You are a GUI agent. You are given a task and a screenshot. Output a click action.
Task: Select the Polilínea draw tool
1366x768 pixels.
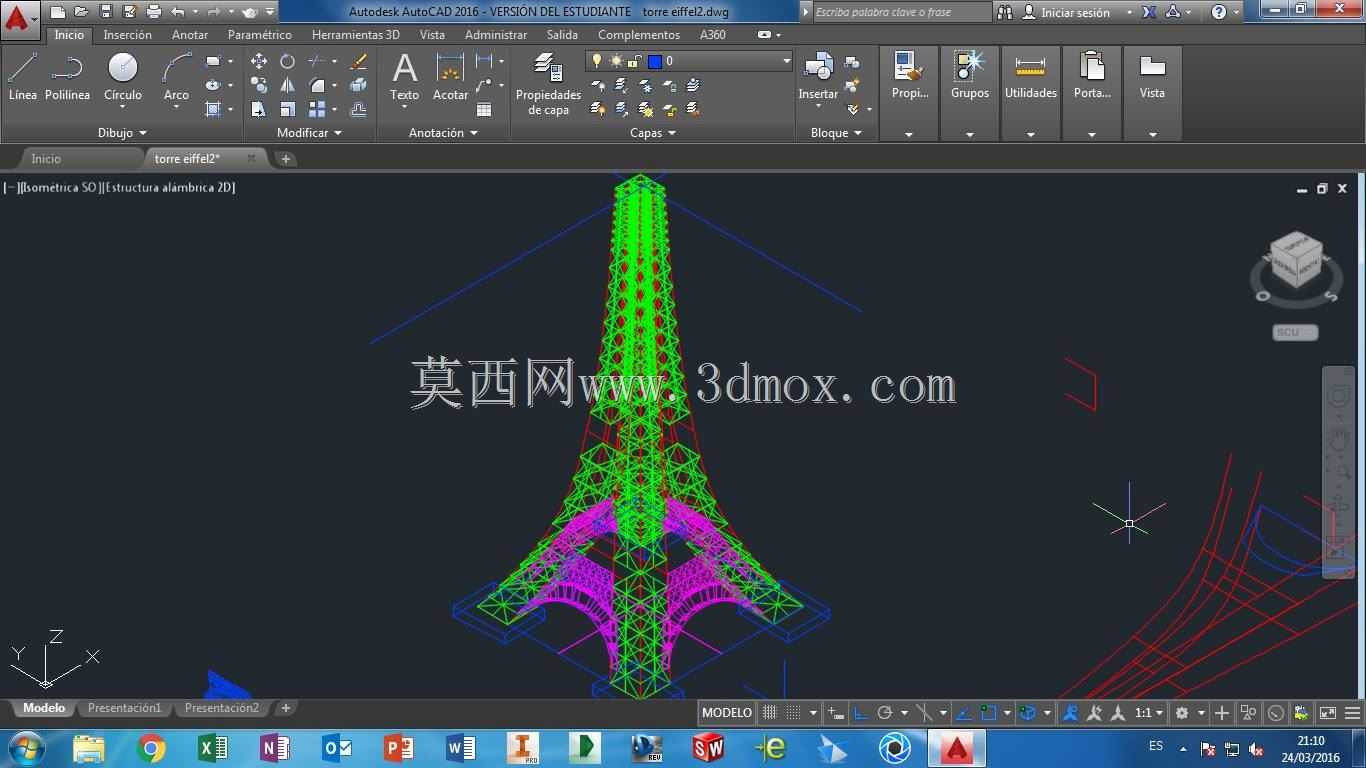tap(67, 77)
